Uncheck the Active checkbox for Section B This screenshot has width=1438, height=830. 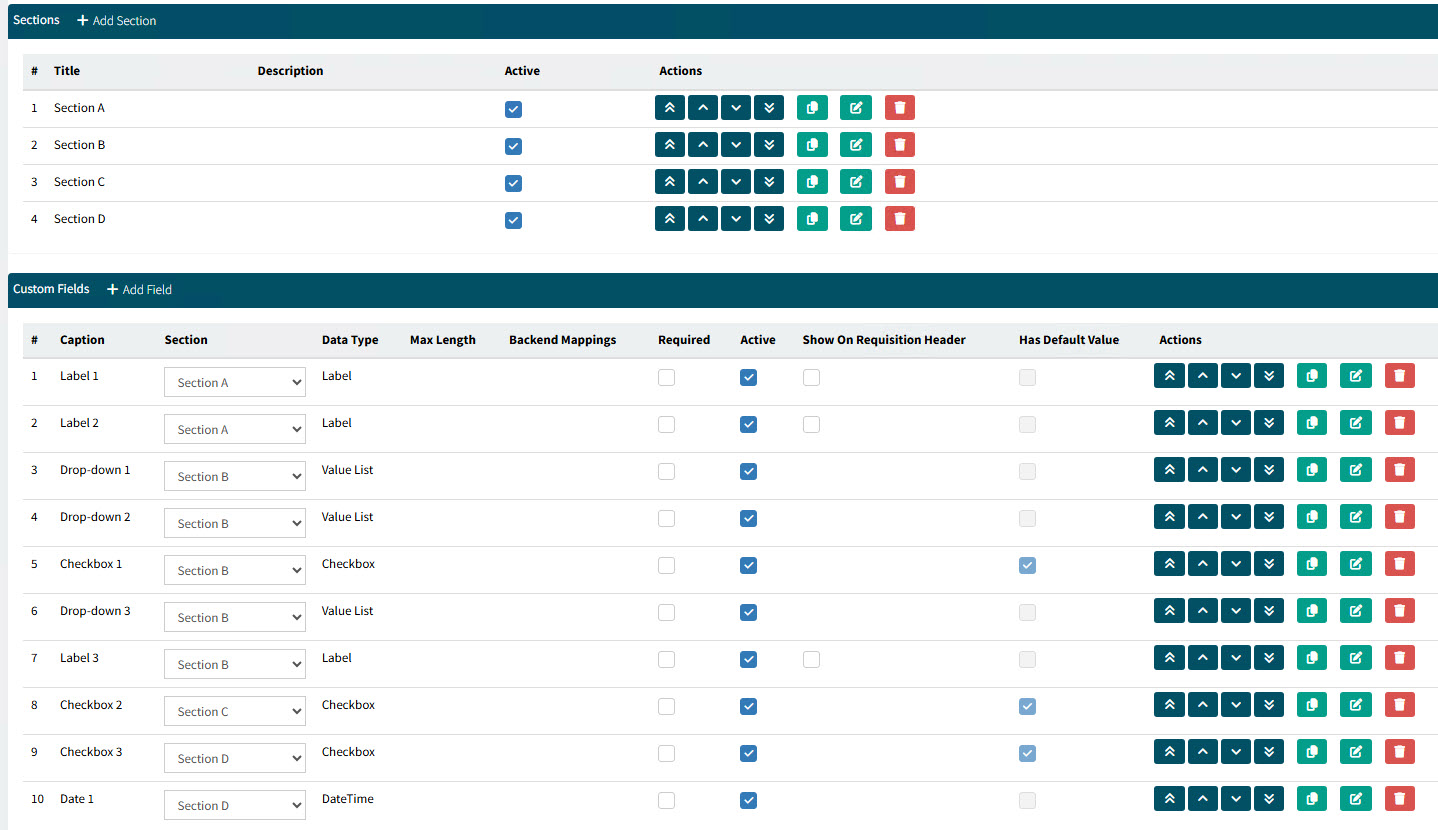coord(513,146)
